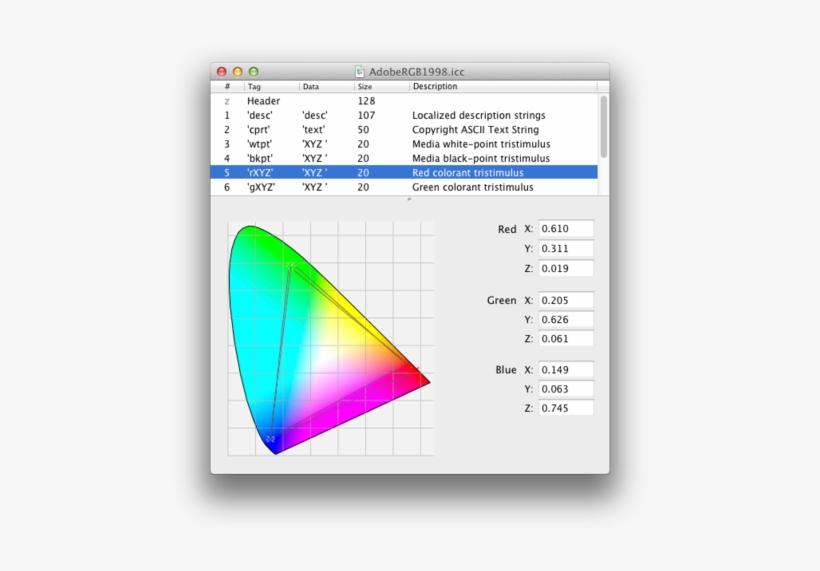820x571 pixels.
Task: Sort by the Tag column header
Action: coord(271,86)
